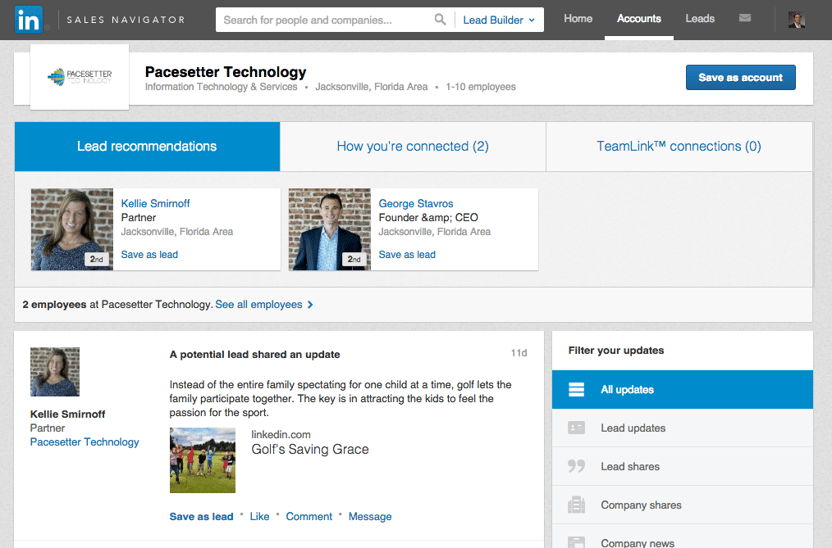Go to the Home menu item

578,19
